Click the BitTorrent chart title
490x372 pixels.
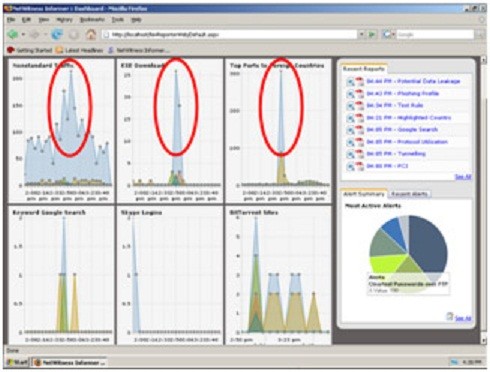[254, 213]
